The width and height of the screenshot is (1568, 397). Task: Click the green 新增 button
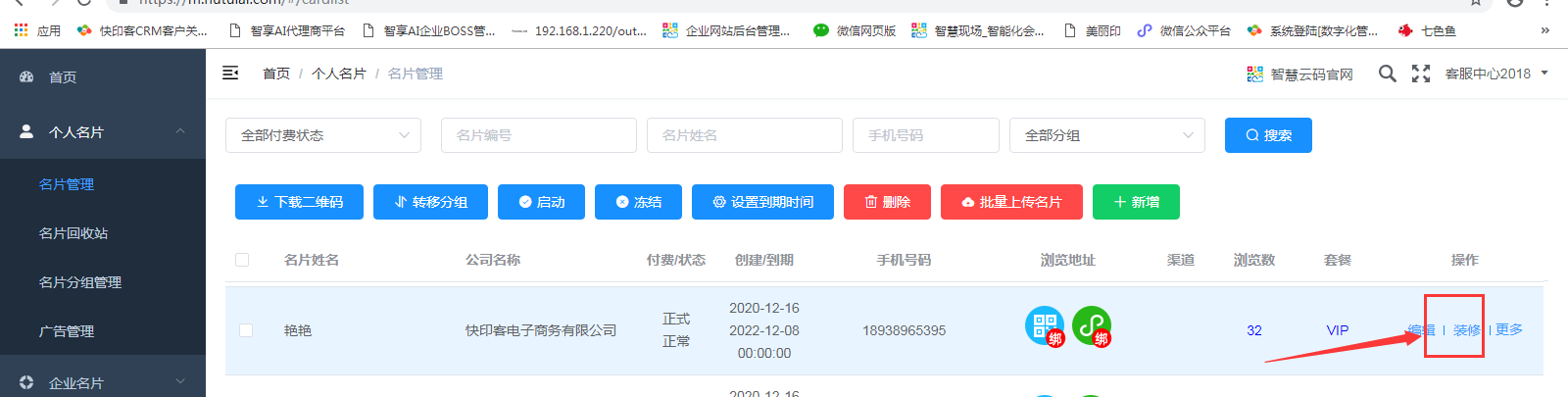click(1136, 202)
